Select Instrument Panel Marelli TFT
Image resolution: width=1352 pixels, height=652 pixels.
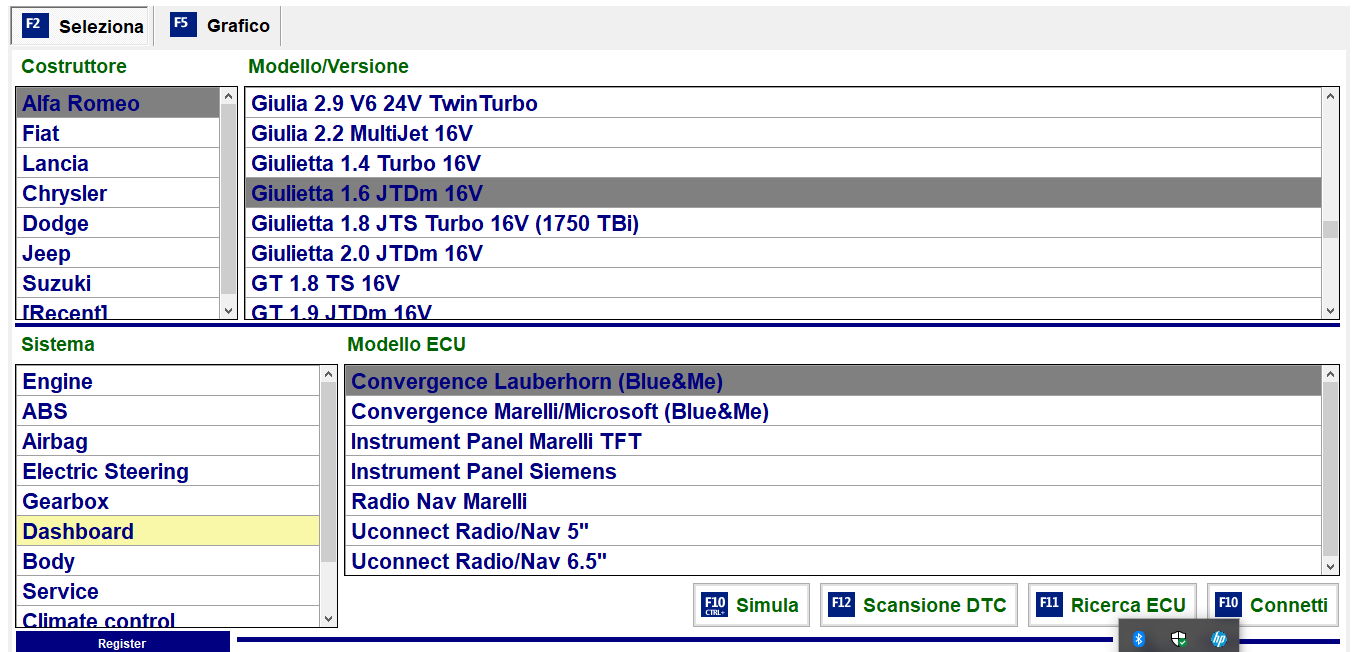833,441
